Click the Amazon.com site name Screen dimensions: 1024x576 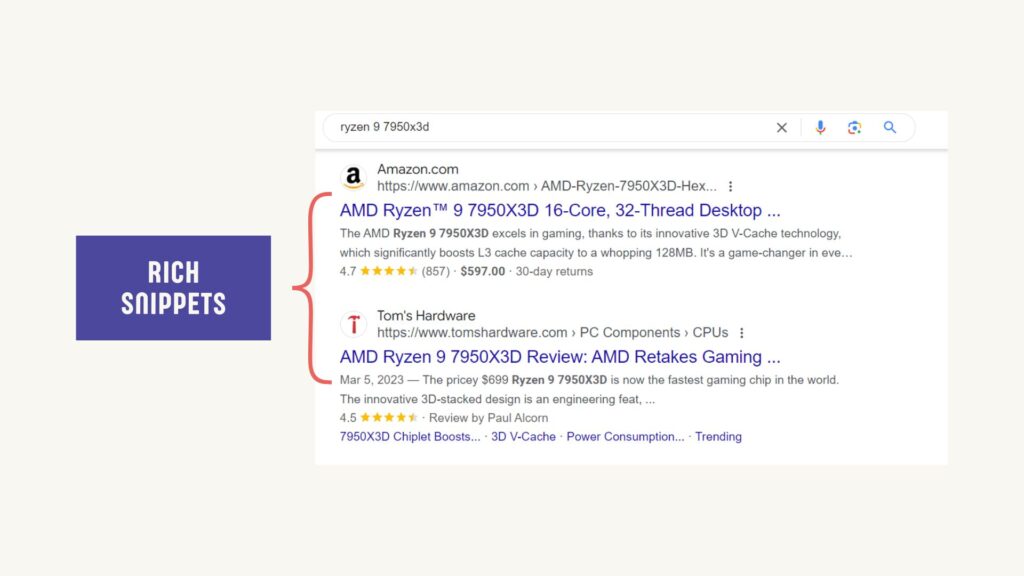click(417, 169)
